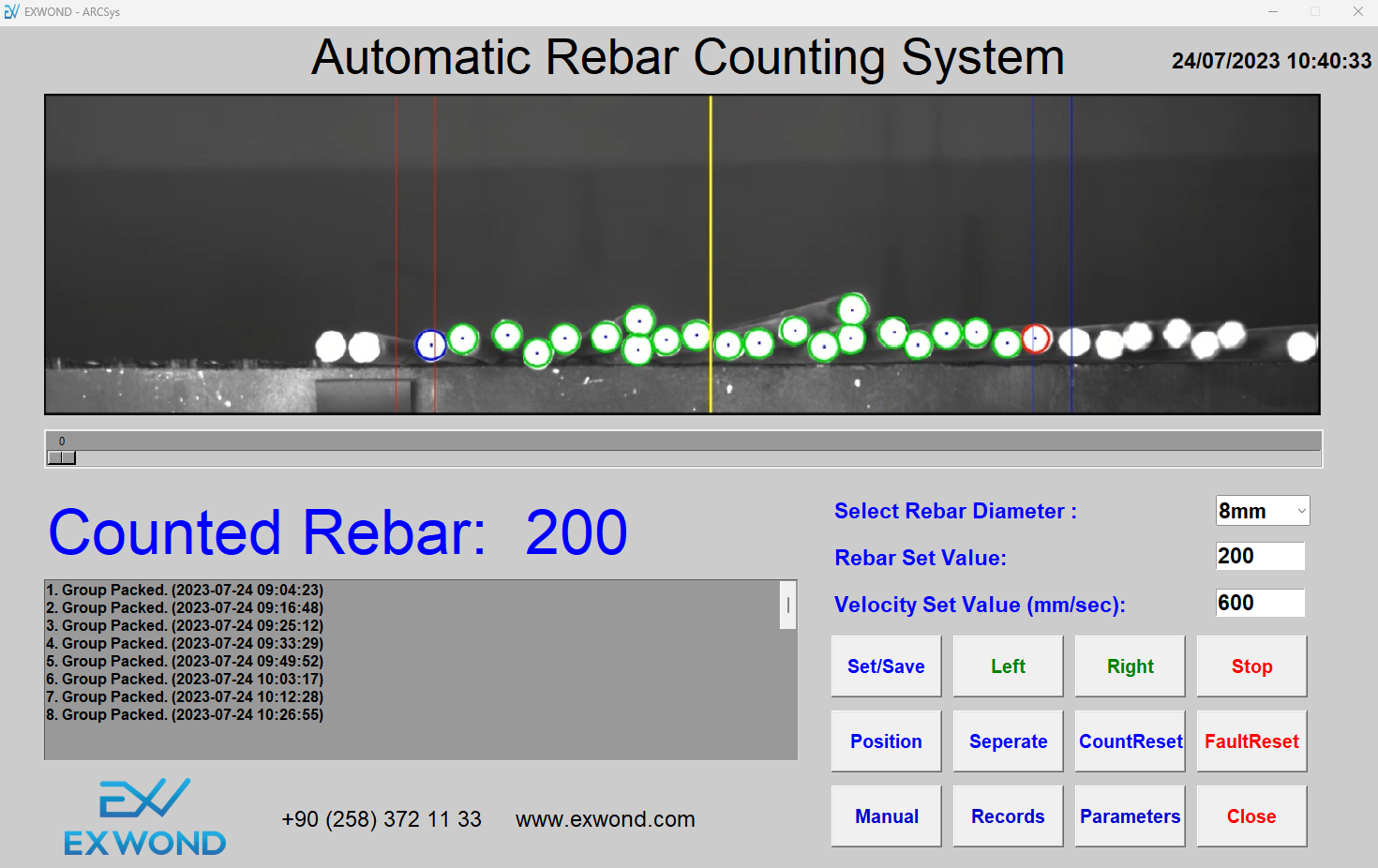Click the yellow center line in camera view
Screen dimensions: 1378x868
point(711,254)
